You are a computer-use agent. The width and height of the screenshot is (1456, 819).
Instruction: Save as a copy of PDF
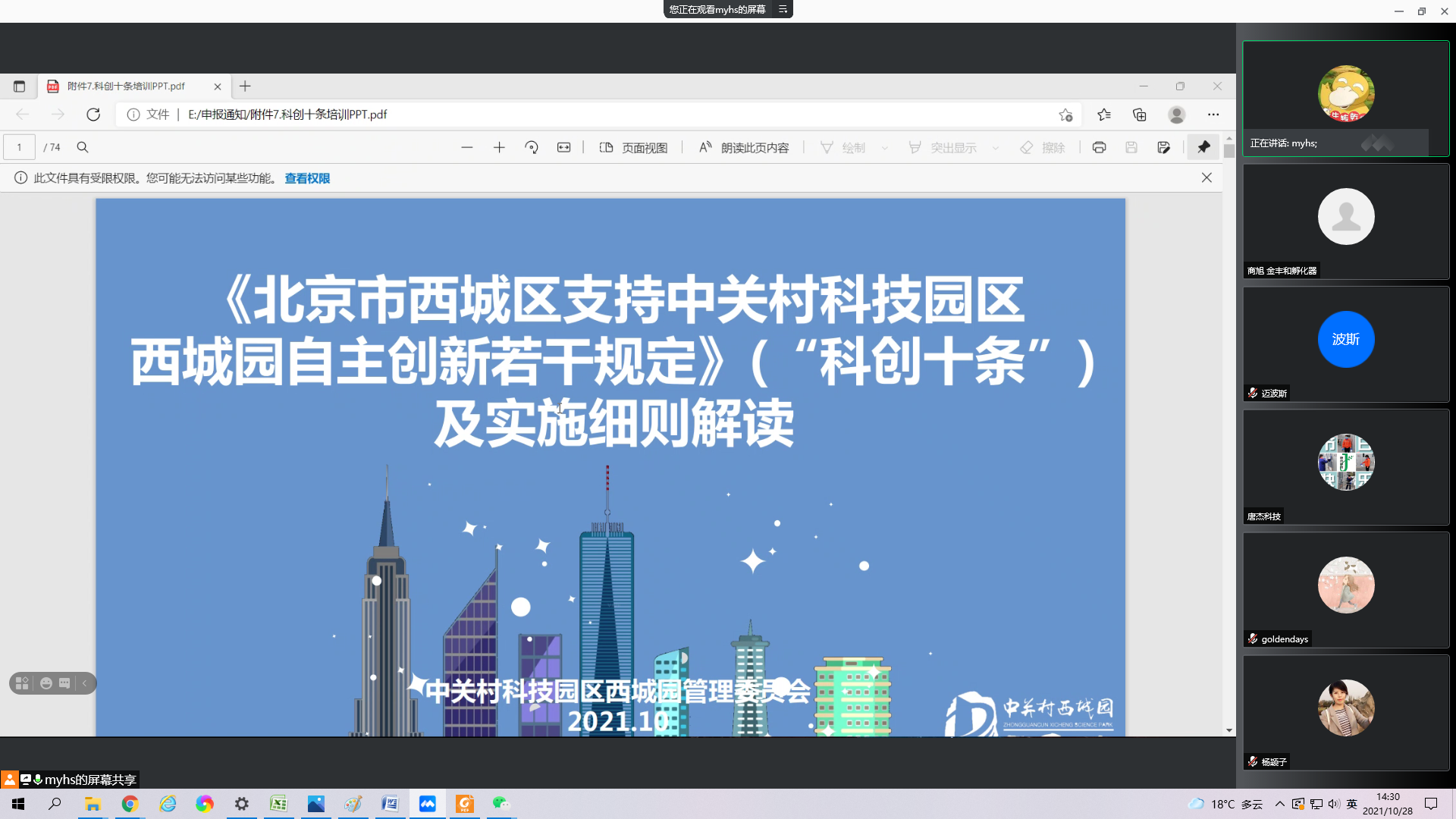click(1164, 147)
